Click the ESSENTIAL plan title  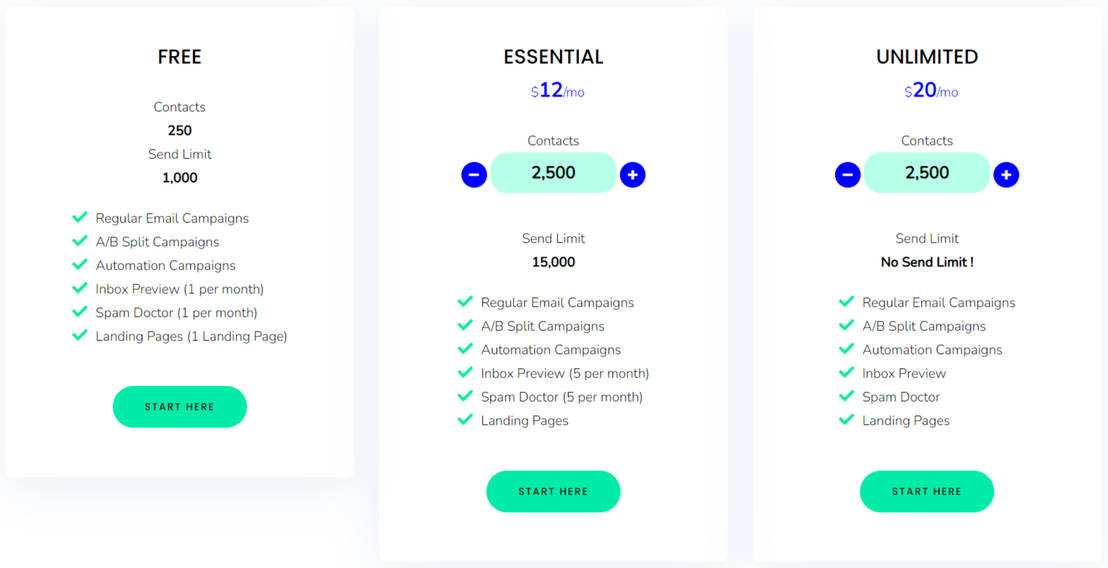click(x=553, y=57)
